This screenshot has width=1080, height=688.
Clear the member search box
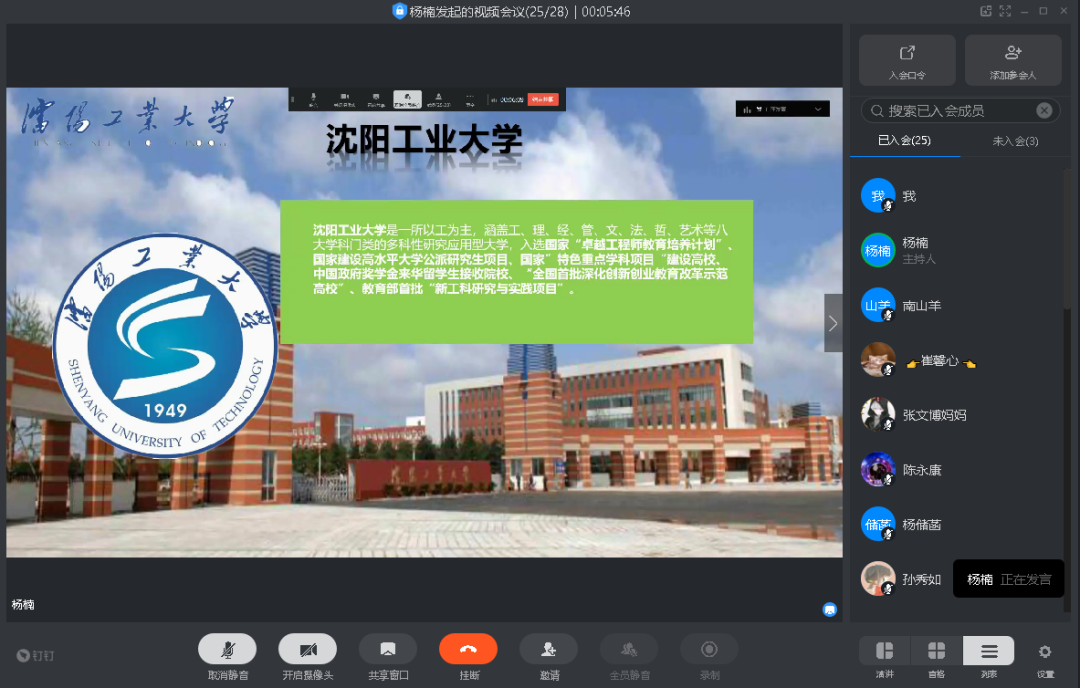[1044, 111]
